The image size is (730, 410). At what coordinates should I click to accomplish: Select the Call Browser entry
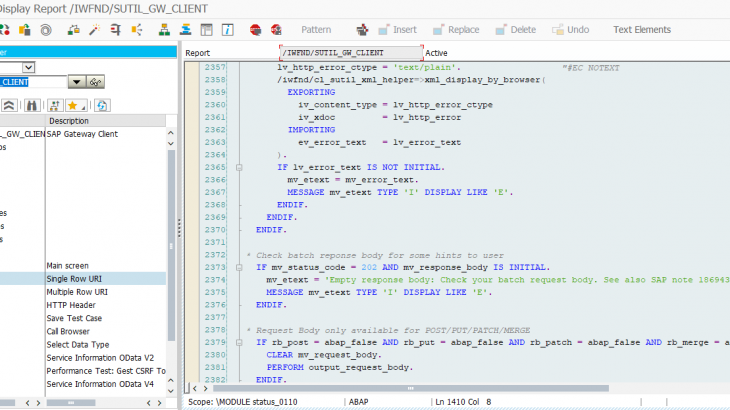click(68, 331)
